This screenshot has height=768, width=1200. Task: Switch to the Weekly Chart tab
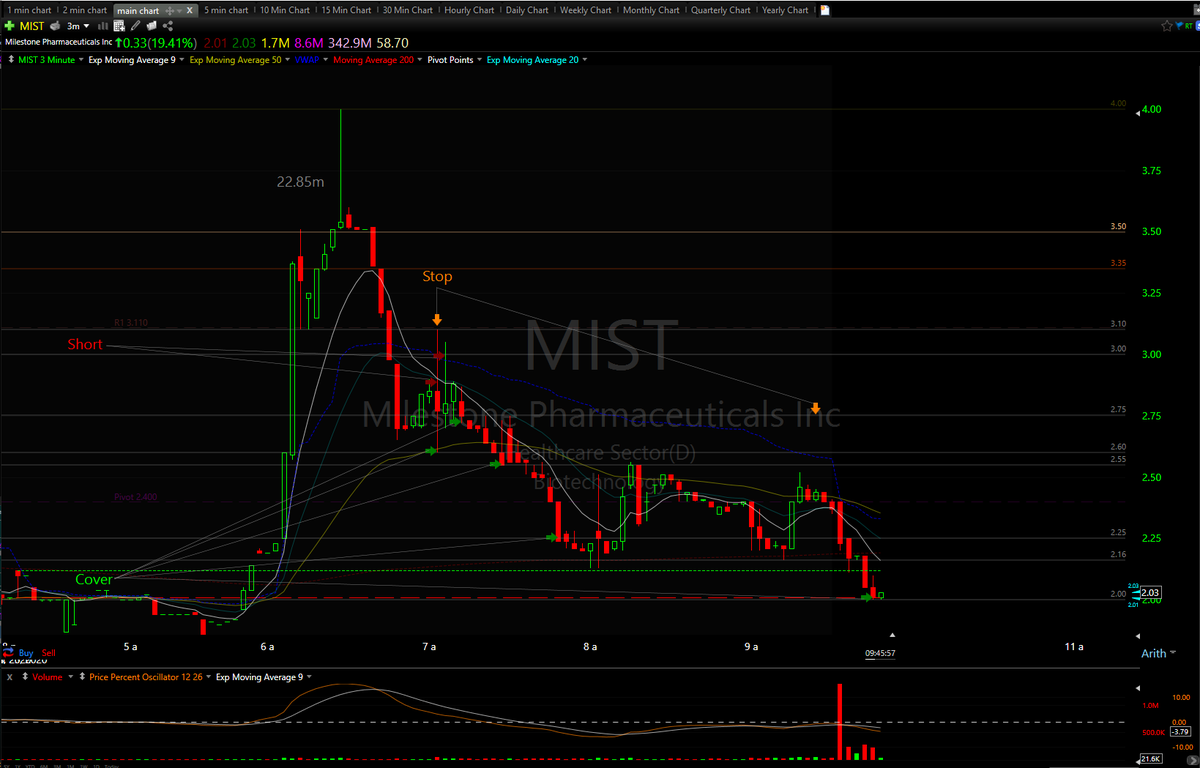coord(586,10)
